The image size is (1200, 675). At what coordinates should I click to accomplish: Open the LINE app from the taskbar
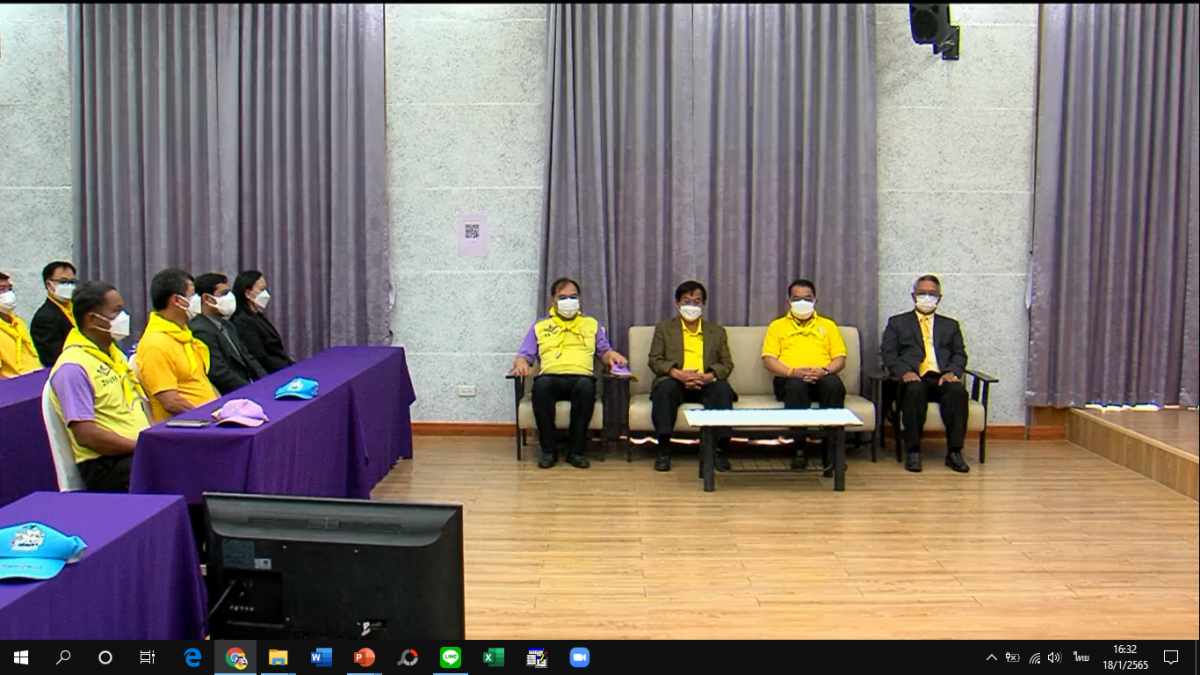tap(450, 657)
